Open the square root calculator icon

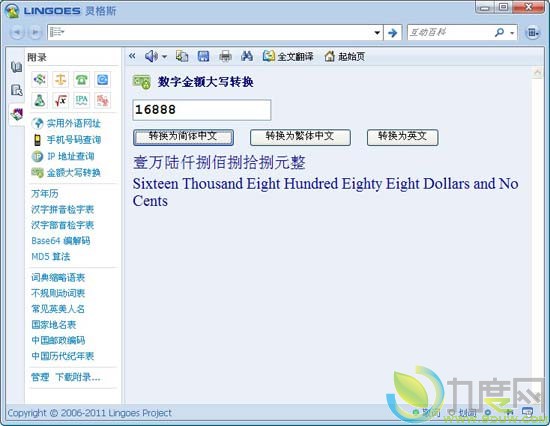click(x=60, y=100)
